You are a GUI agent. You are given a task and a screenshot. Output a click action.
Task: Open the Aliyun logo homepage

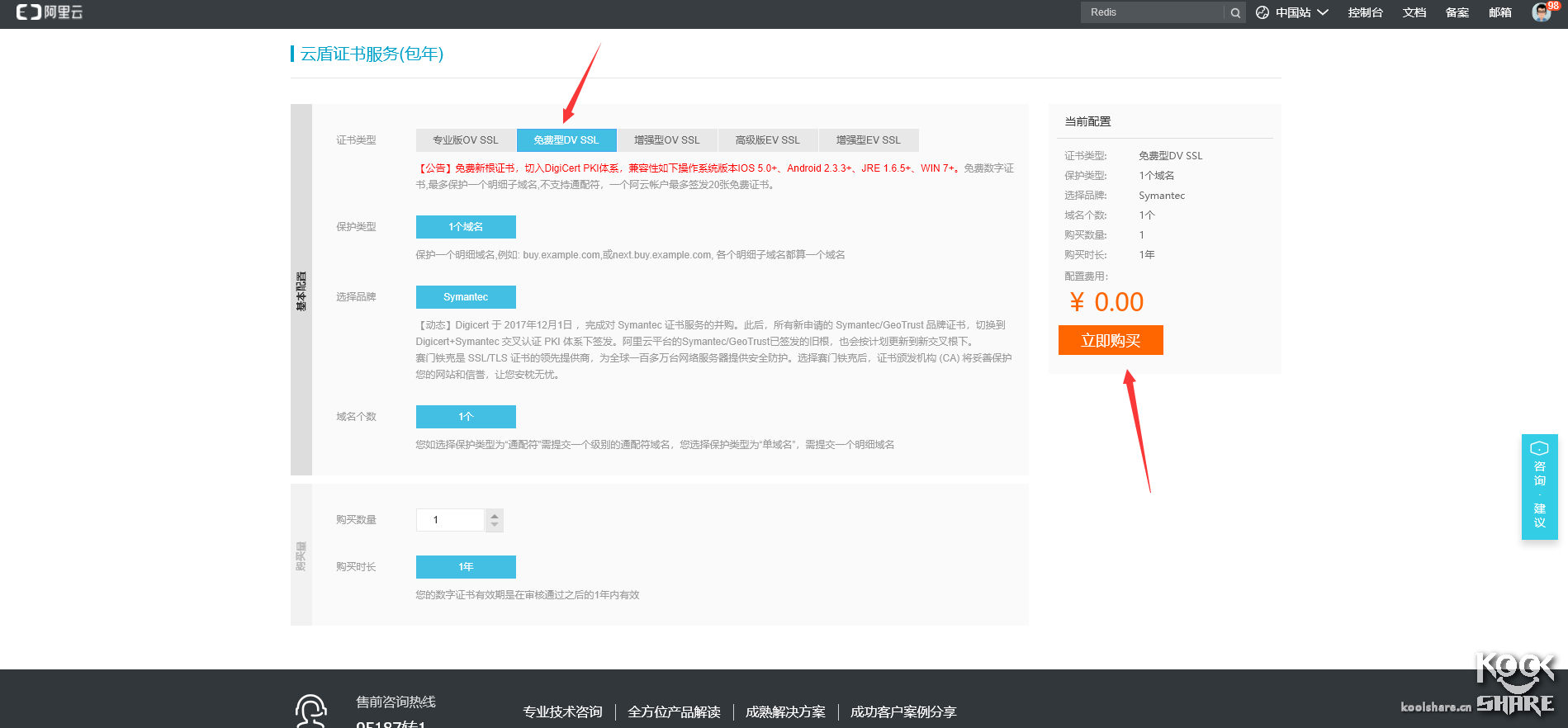point(50,12)
